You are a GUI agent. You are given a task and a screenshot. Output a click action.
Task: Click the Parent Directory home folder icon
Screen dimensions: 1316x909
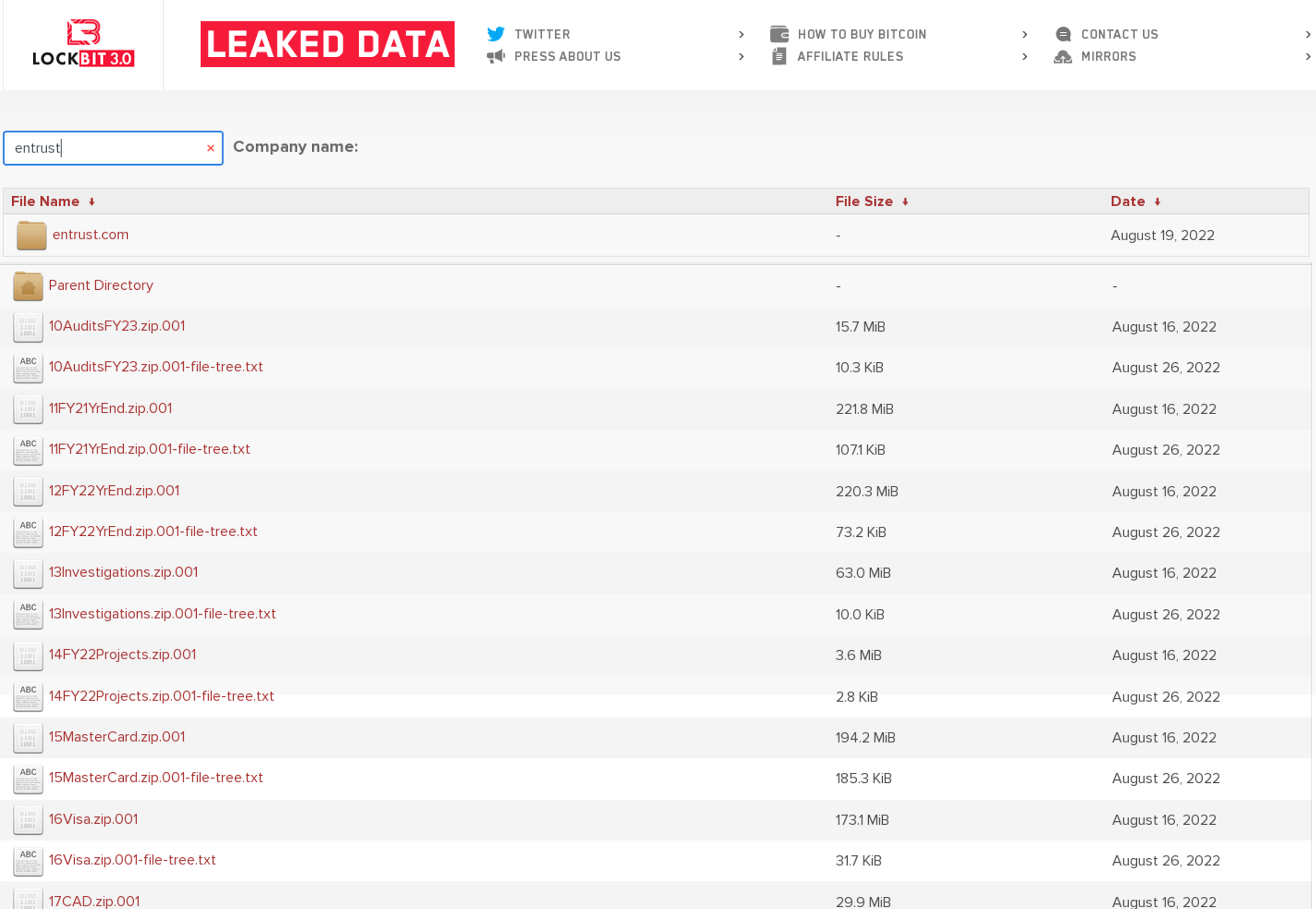[28, 286]
